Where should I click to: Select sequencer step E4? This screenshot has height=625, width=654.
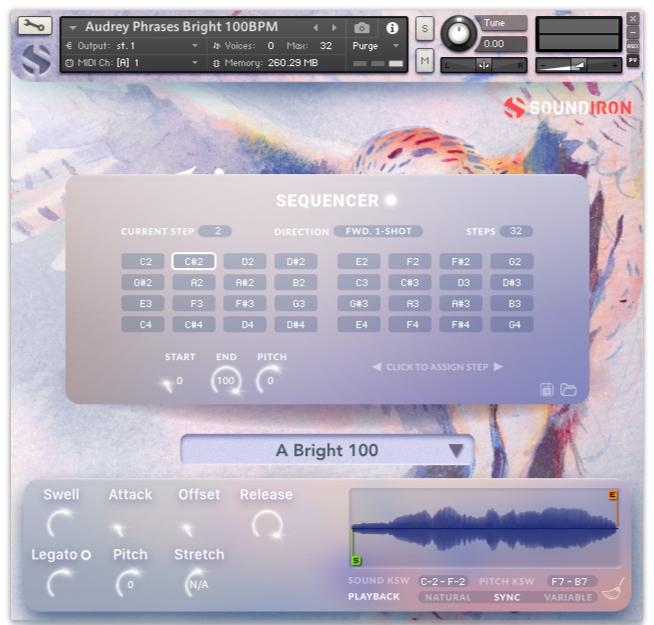pyautogui.click(x=359, y=324)
